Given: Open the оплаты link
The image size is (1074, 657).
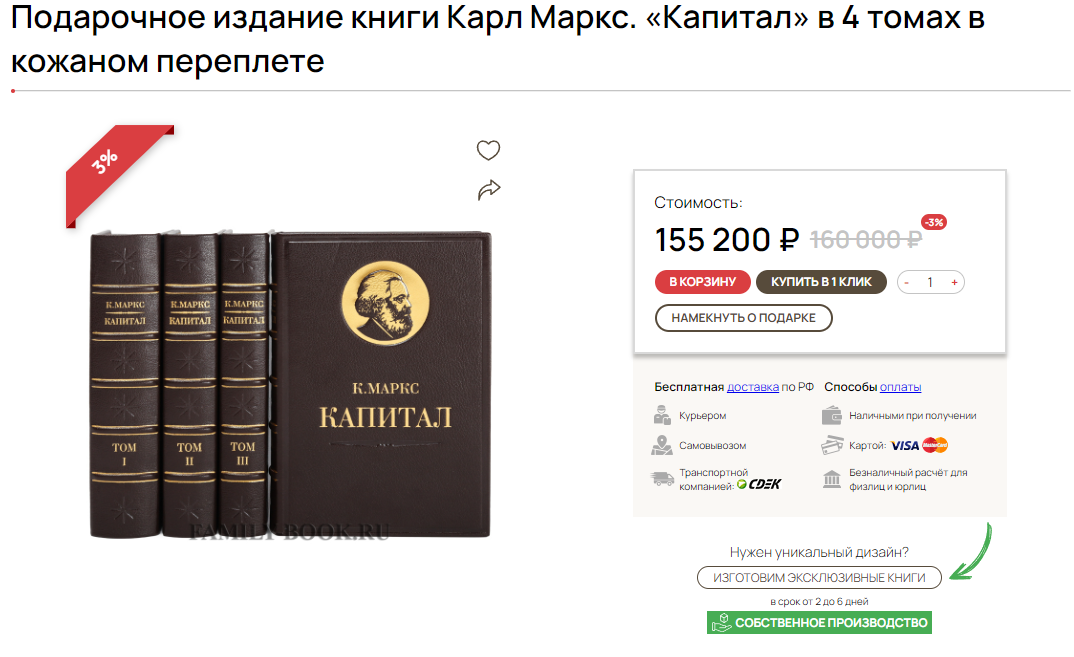Looking at the screenshot, I should click(x=900, y=387).
